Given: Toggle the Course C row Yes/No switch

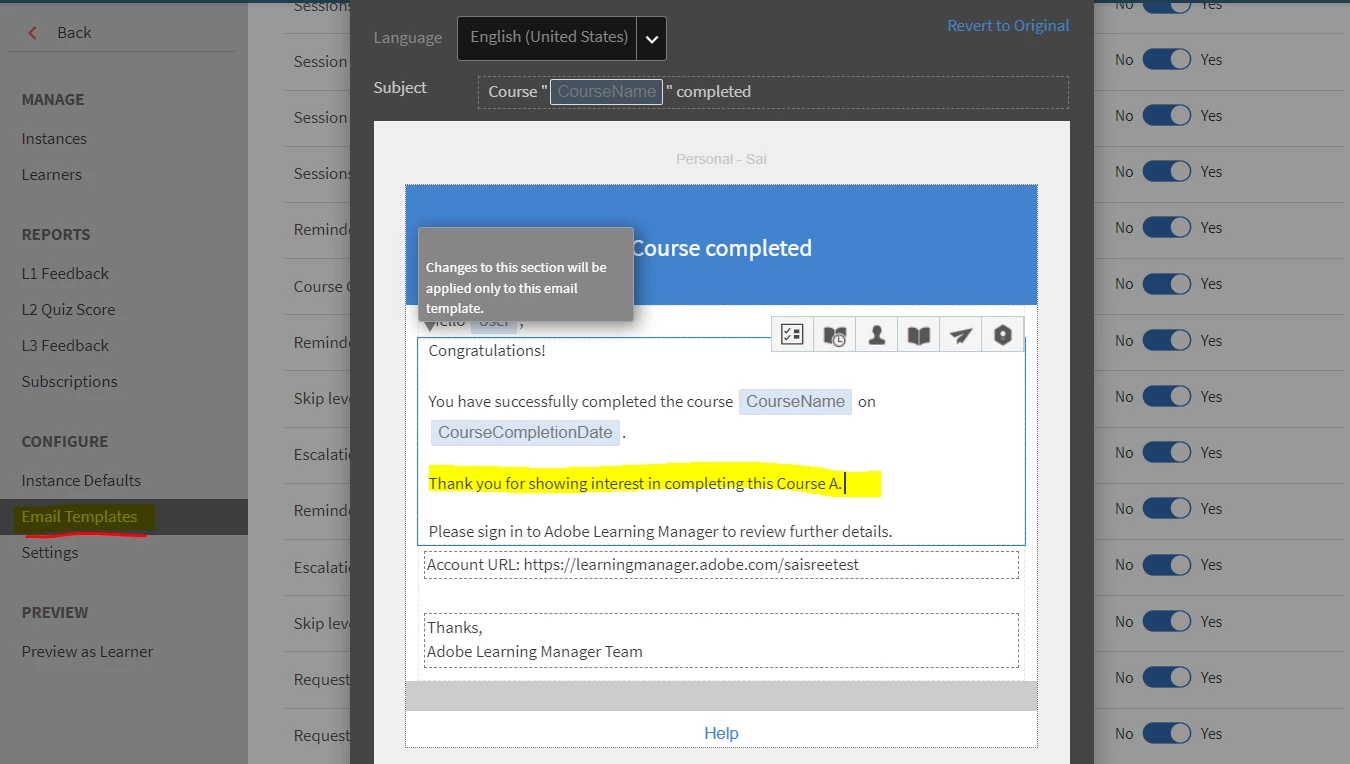Looking at the screenshot, I should (x=1167, y=284).
